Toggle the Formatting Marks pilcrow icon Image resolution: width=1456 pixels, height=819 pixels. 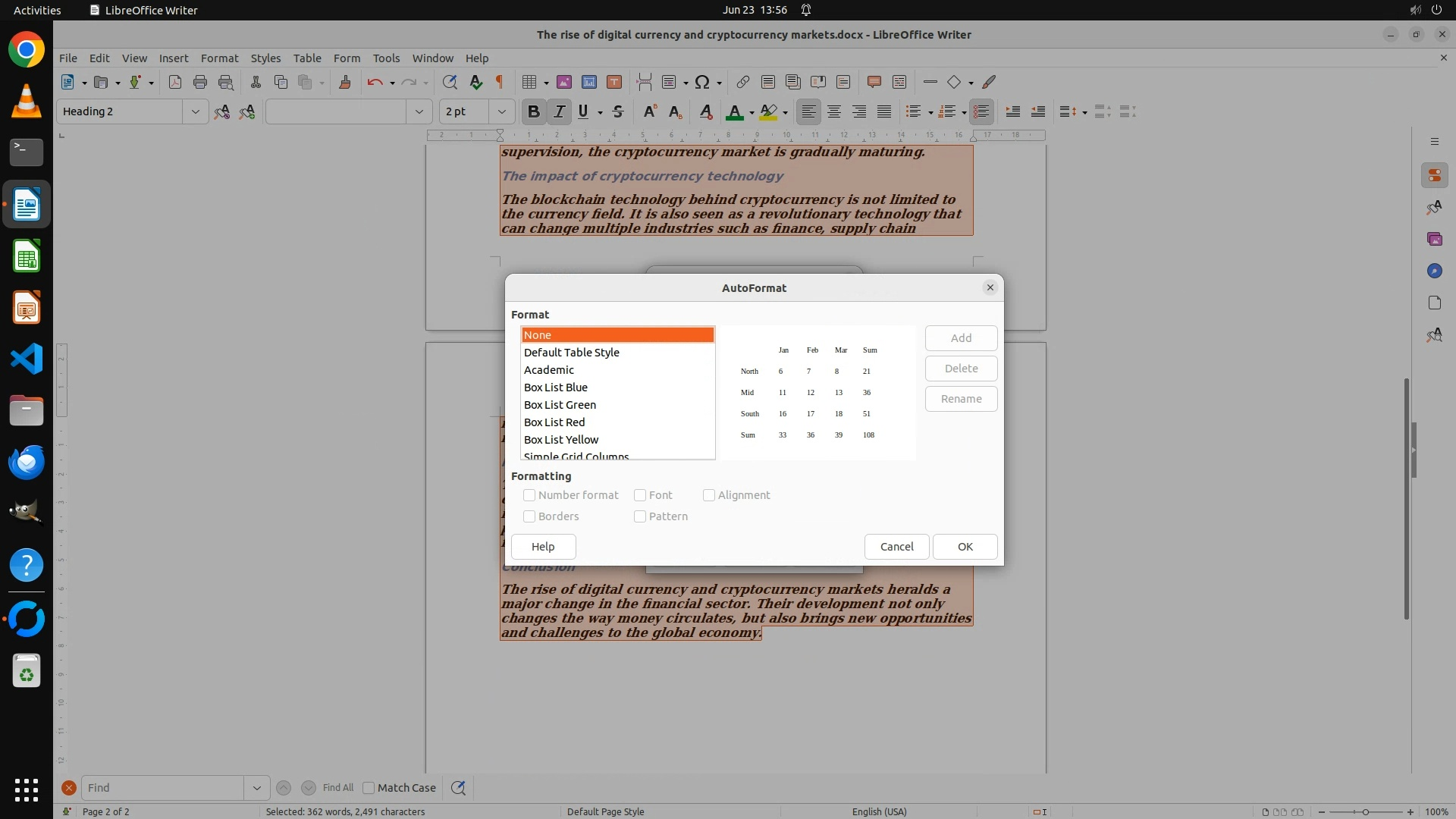500,82
